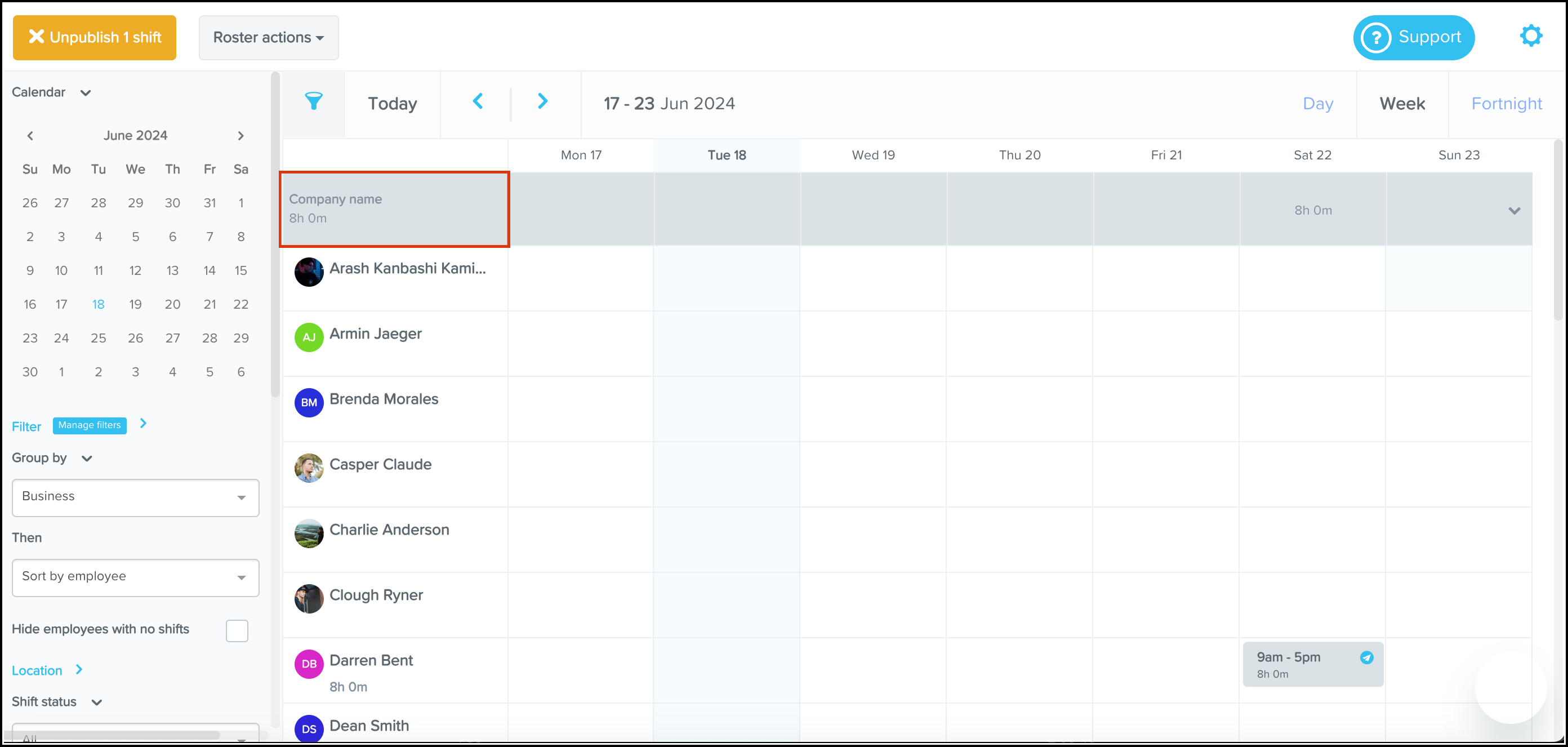Open settings via the gear icon

point(1530,37)
